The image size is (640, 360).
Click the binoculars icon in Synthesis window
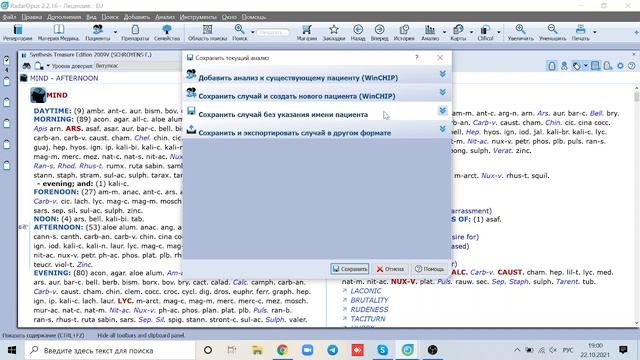click(27, 66)
